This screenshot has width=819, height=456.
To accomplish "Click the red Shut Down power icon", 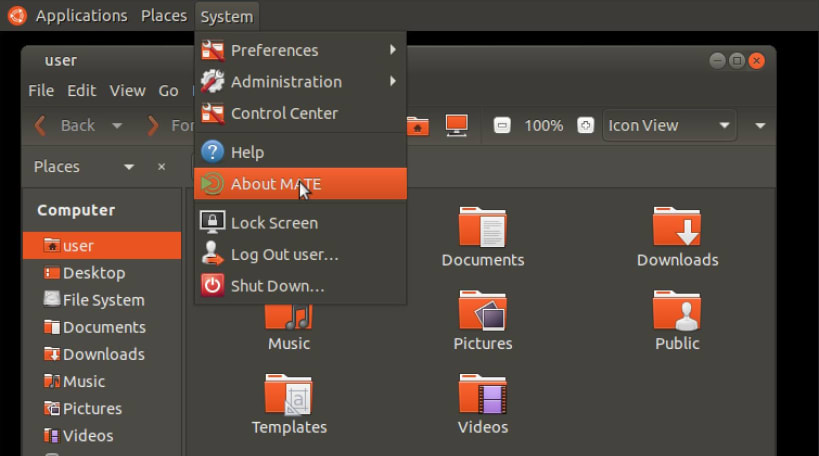I will point(213,285).
